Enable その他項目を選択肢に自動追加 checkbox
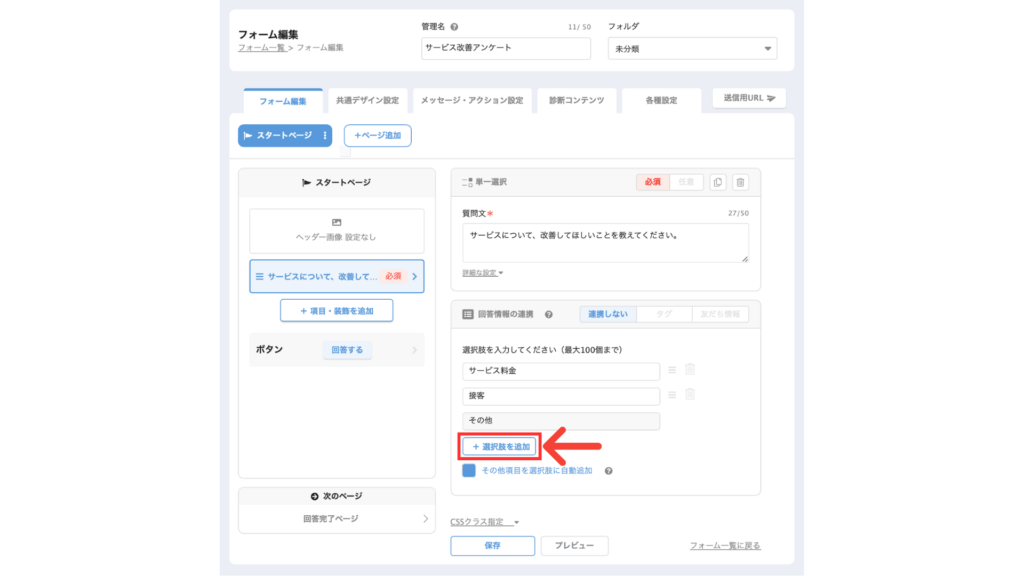Viewport: 1024px width, 576px height. [469, 470]
